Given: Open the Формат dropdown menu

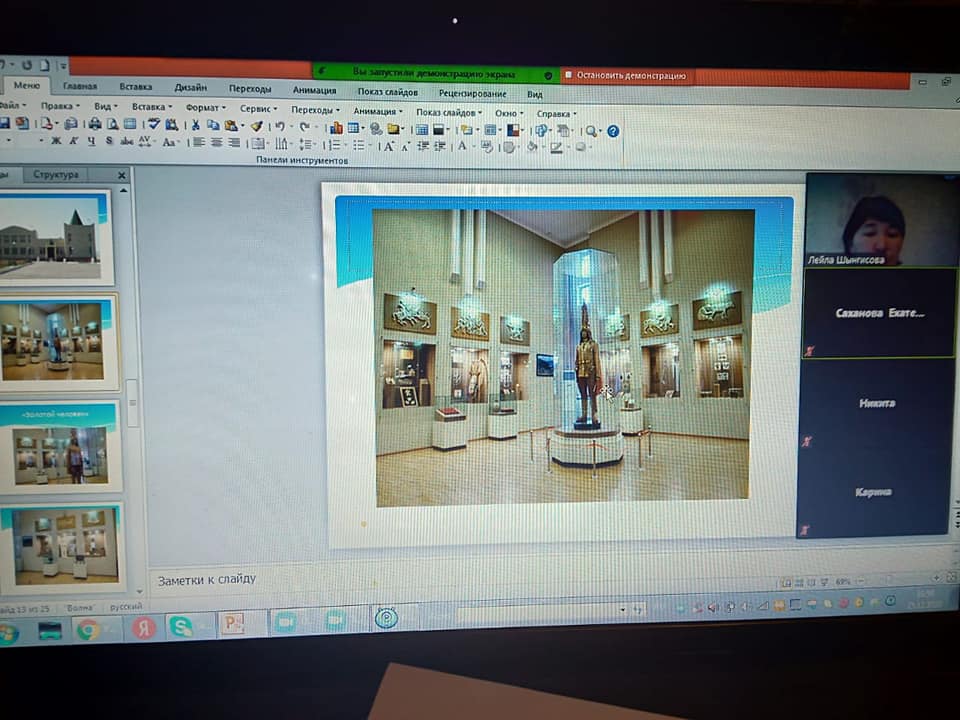Looking at the screenshot, I should coord(205,108).
